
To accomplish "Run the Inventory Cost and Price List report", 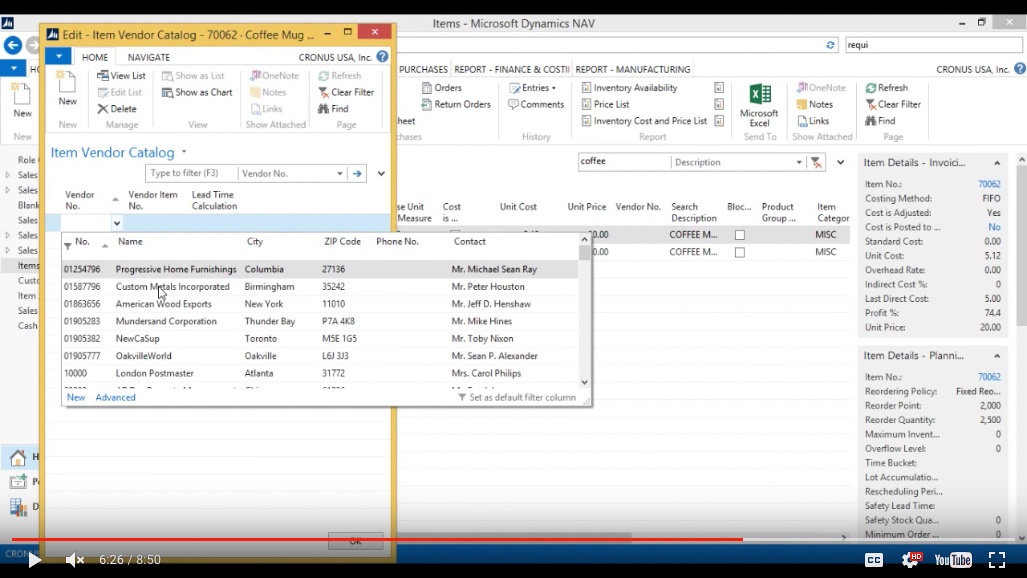I will click(x=644, y=121).
